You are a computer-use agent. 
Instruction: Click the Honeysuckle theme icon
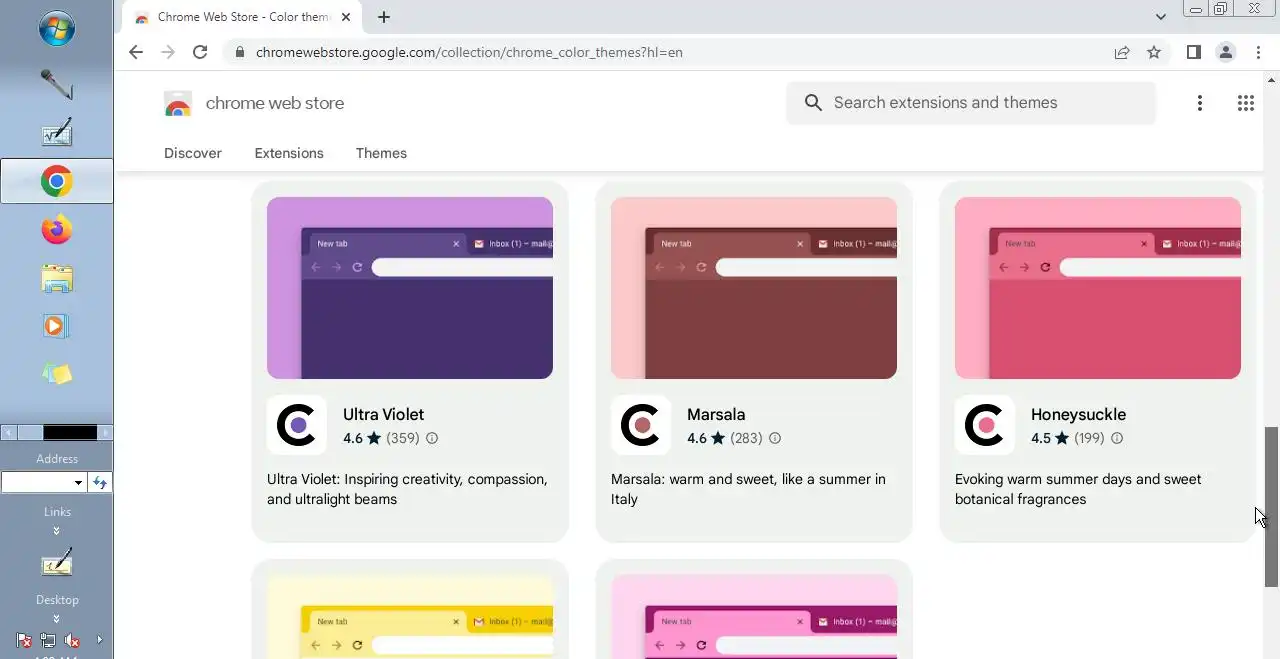[x=985, y=425]
